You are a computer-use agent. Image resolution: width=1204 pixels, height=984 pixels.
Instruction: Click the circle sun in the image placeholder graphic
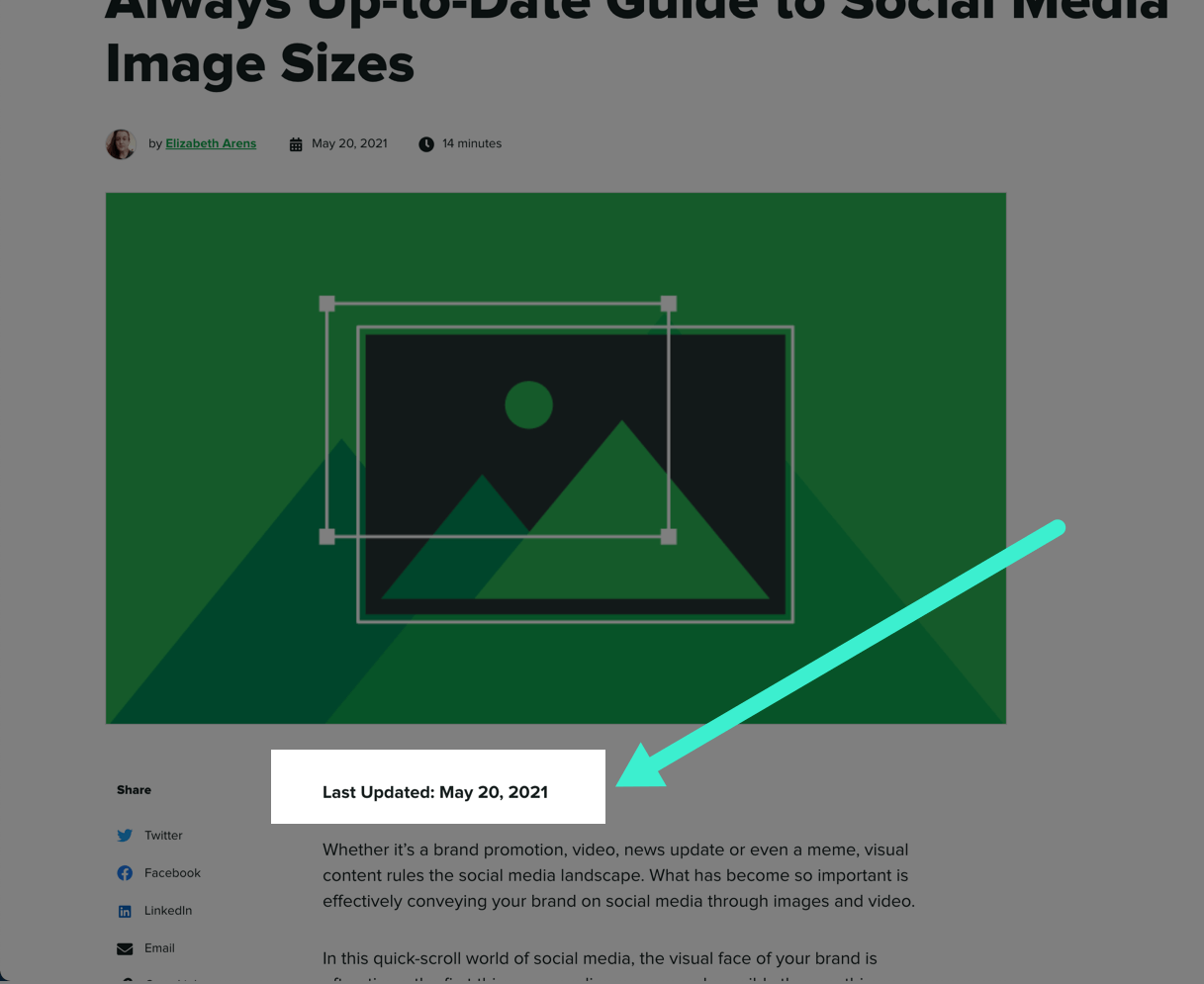tap(529, 404)
